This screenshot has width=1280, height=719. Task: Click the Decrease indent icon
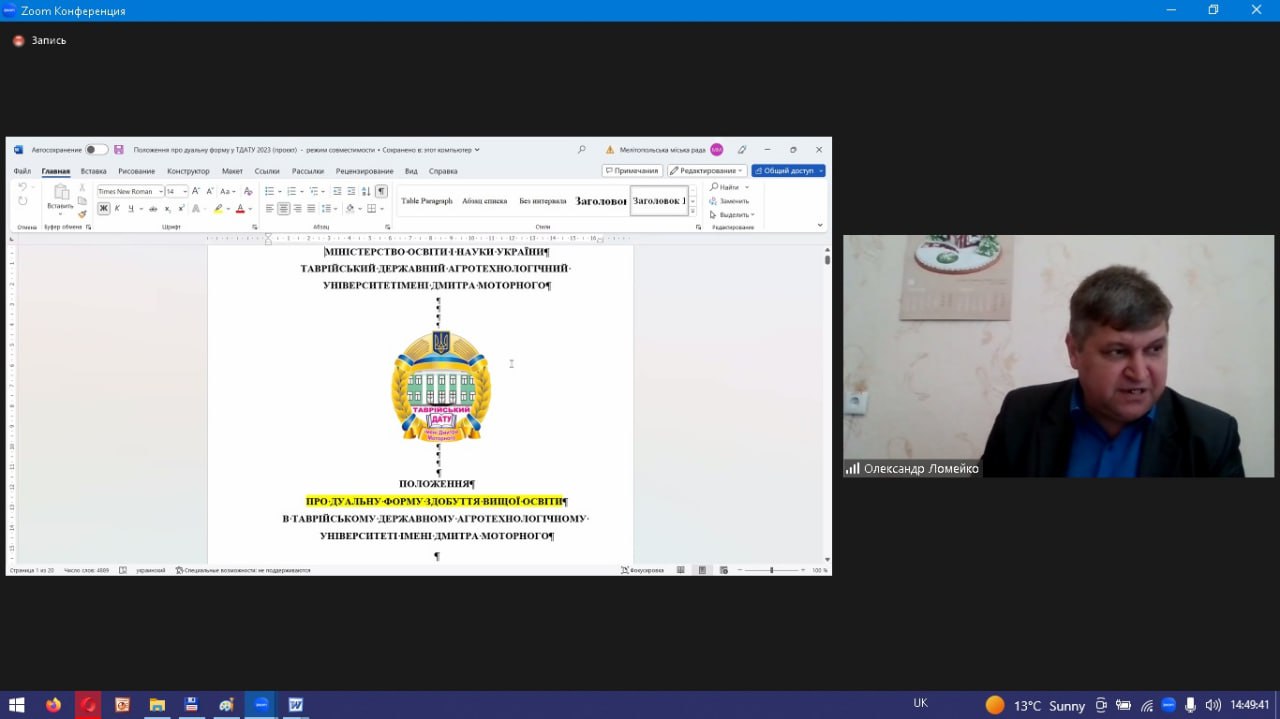click(x=337, y=191)
